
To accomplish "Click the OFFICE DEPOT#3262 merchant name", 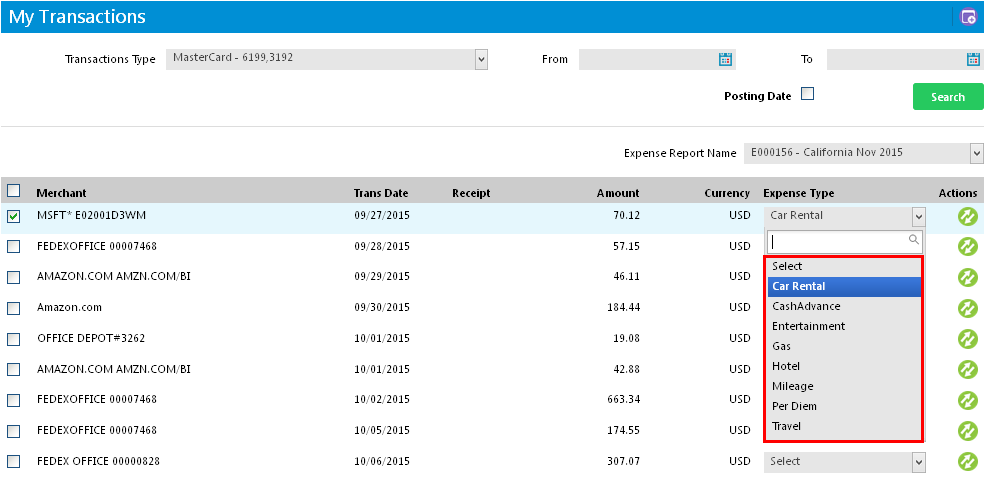I will [91, 339].
